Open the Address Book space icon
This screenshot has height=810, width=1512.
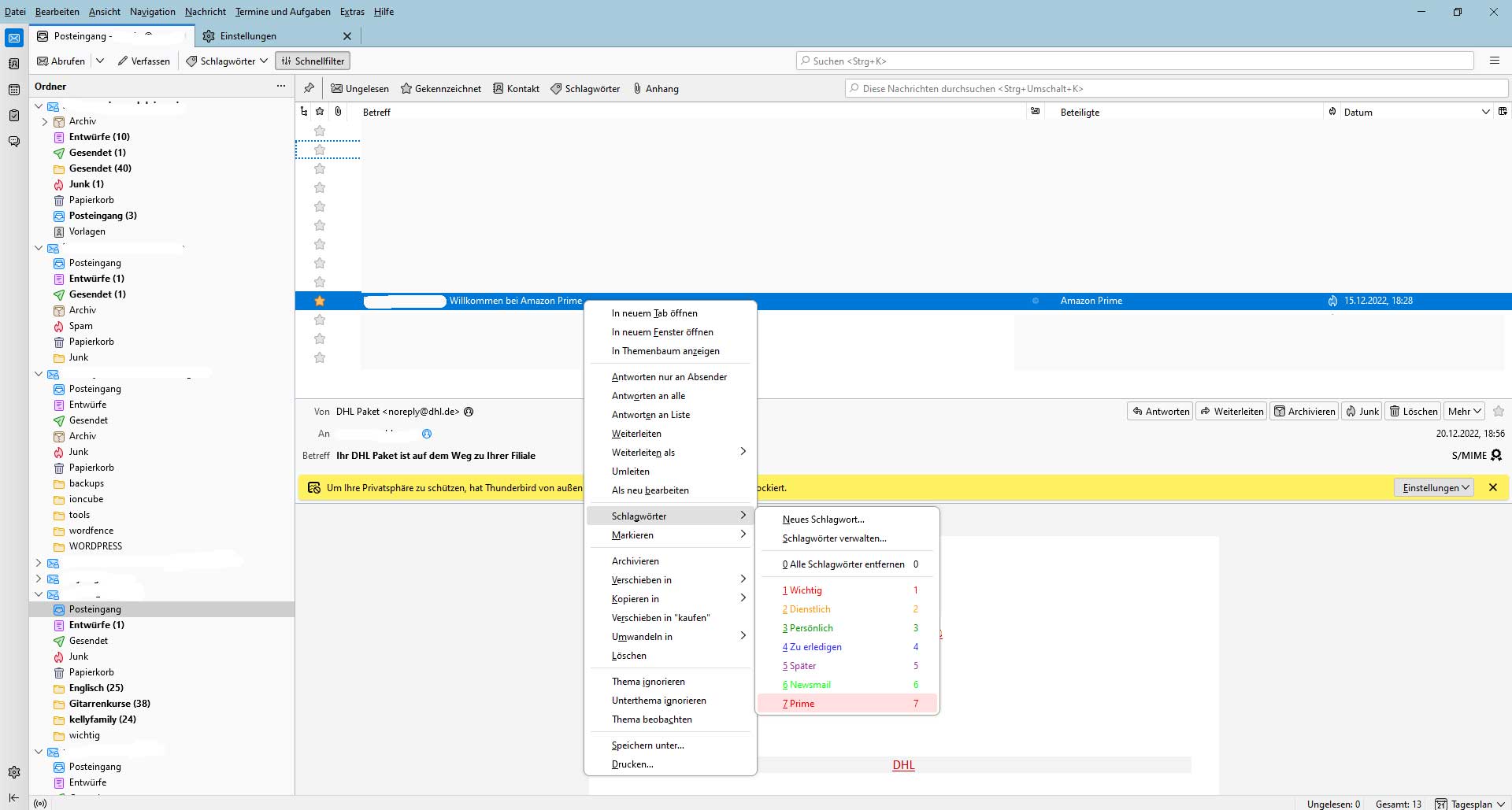coord(14,64)
